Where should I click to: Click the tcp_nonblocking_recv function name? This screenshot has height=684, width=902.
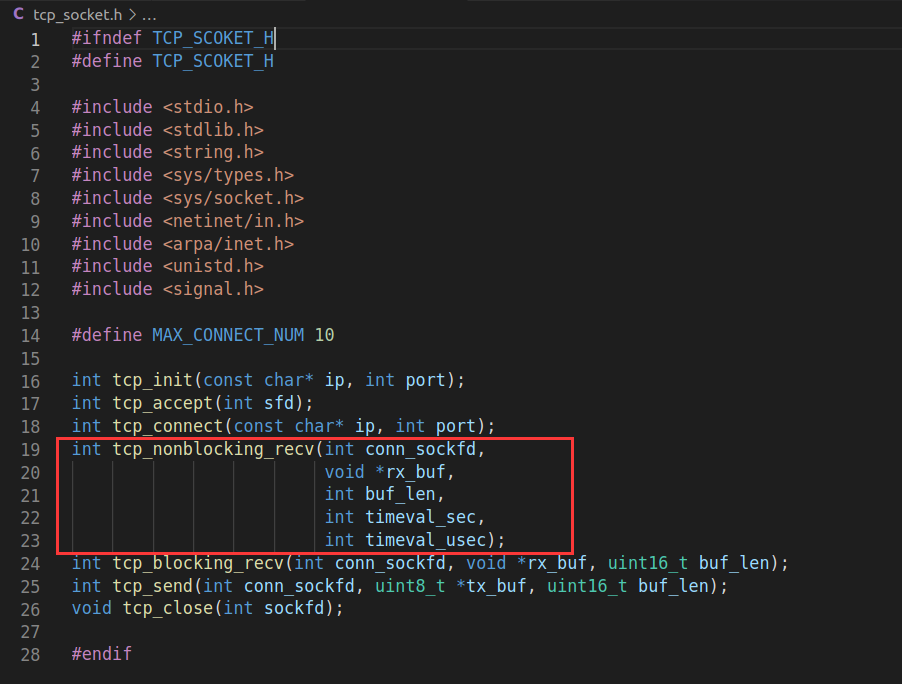click(x=213, y=449)
